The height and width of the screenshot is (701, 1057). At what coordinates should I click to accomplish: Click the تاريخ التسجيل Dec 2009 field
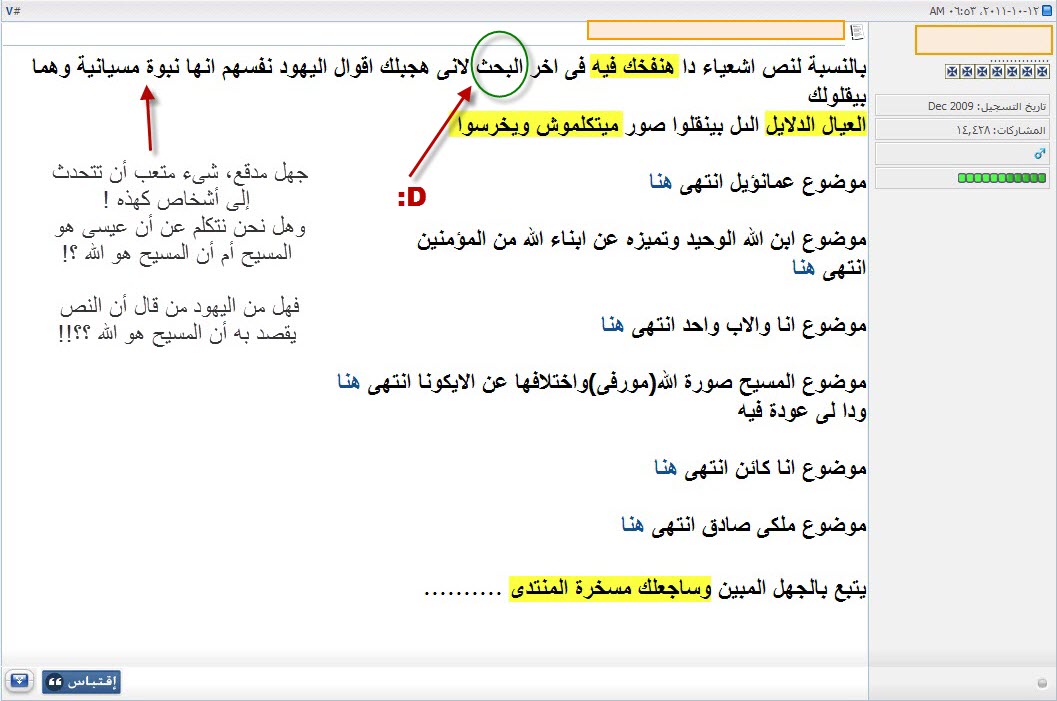click(962, 105)
